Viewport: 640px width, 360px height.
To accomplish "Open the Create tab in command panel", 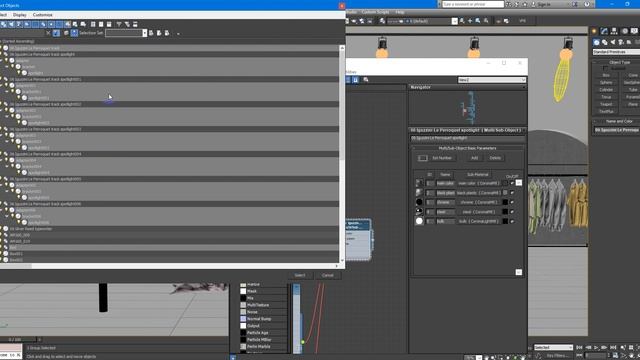I will [594, 31].
